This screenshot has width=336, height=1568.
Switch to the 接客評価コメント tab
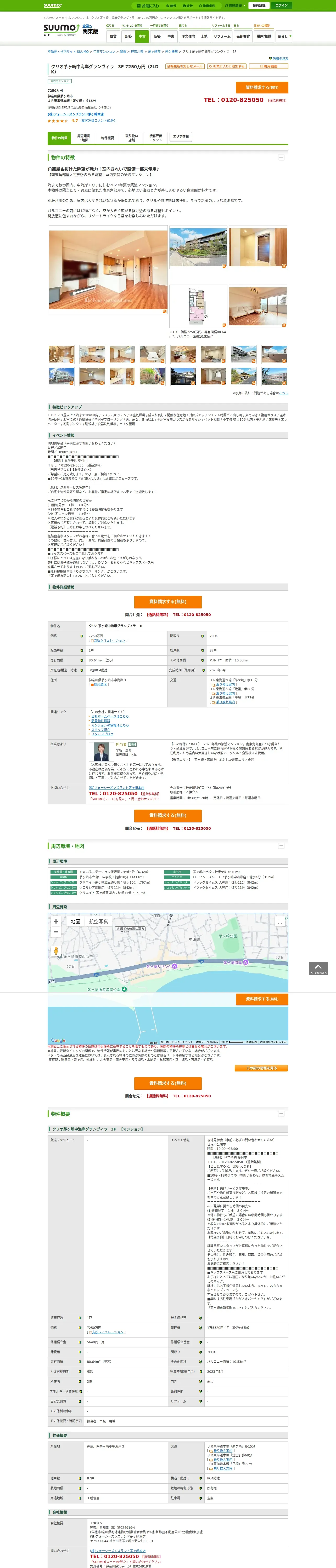click(x=155, y=138)
